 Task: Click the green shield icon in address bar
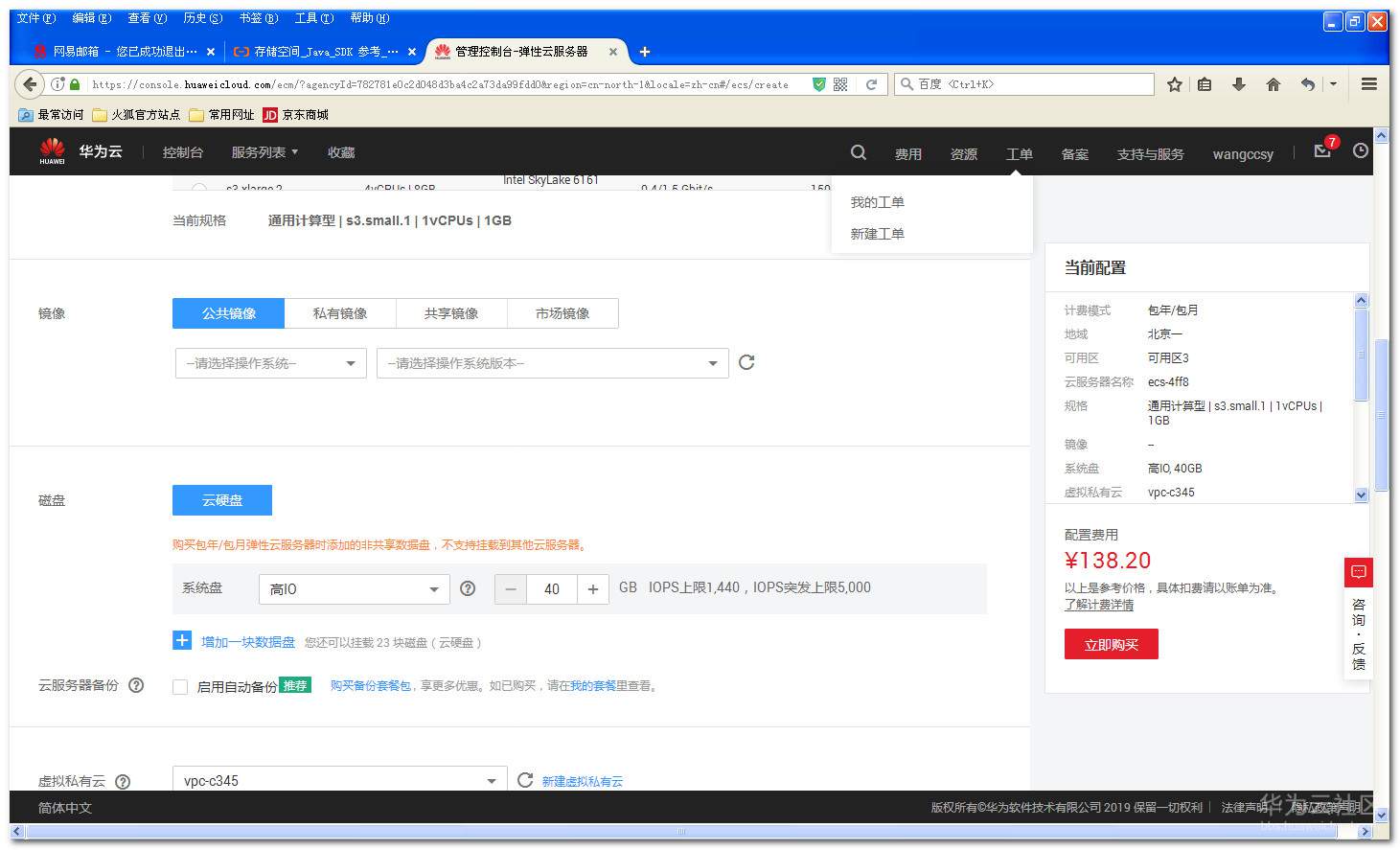point(818,84)
